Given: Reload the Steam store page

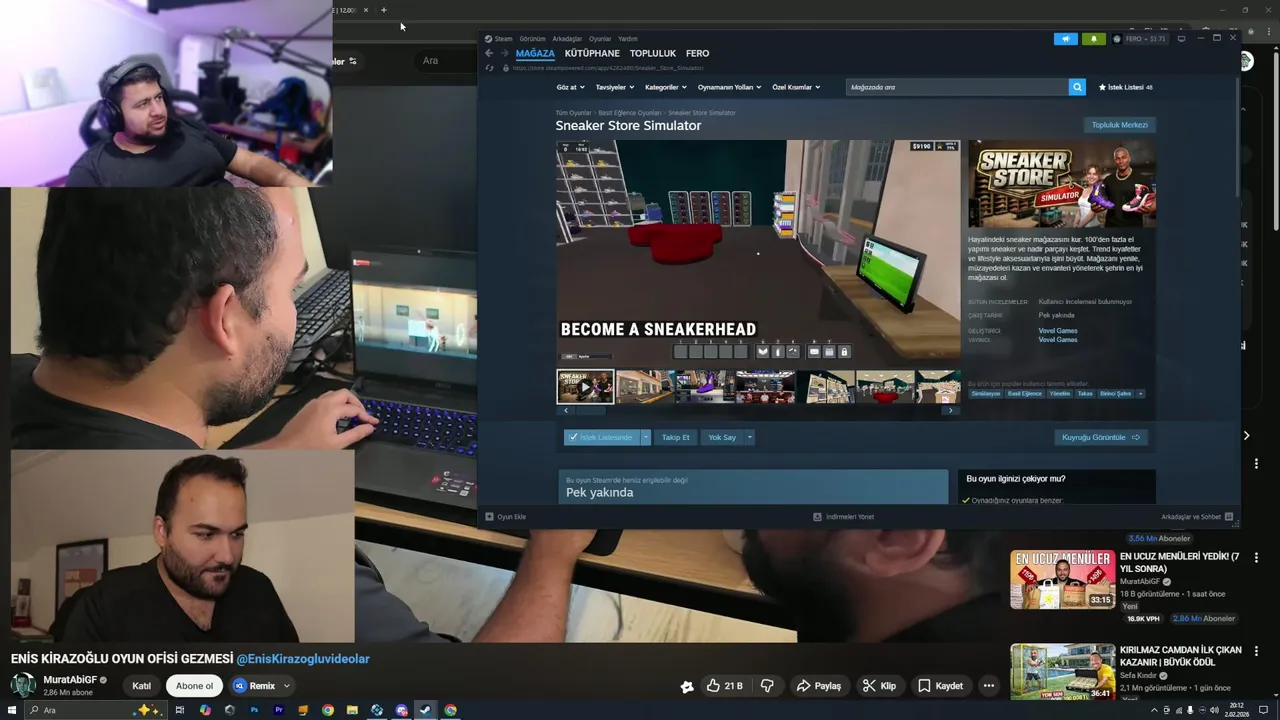Looking at the screenshot, I should tap(489, 68).
